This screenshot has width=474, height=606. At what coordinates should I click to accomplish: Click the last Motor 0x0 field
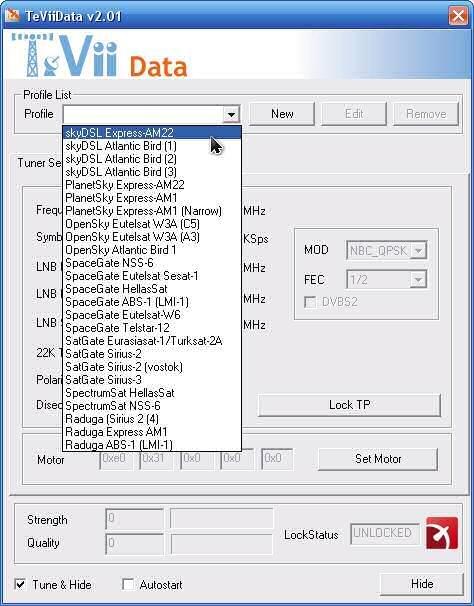pos(277,459)
